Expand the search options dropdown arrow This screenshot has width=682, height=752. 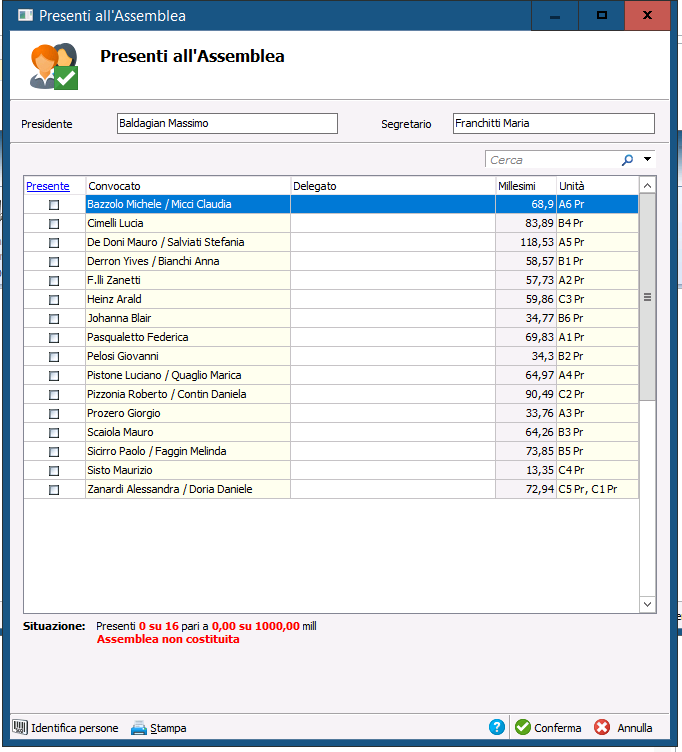pyautogui.click(x=647, y=159)
